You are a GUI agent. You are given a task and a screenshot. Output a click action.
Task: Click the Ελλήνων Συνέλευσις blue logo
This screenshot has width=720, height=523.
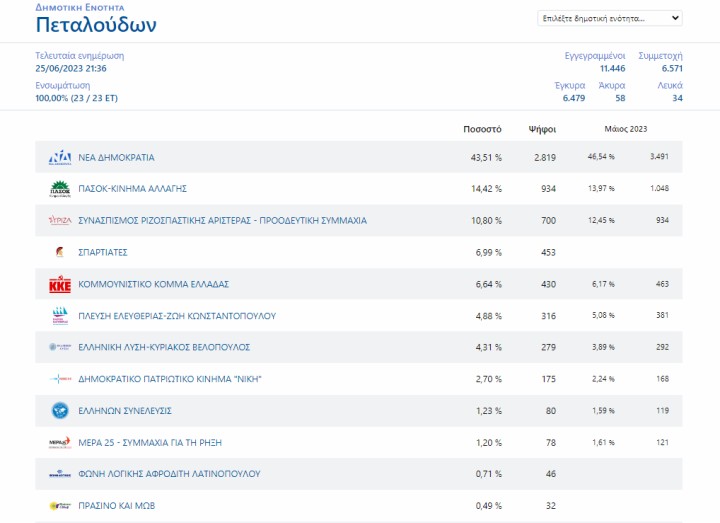60,411
